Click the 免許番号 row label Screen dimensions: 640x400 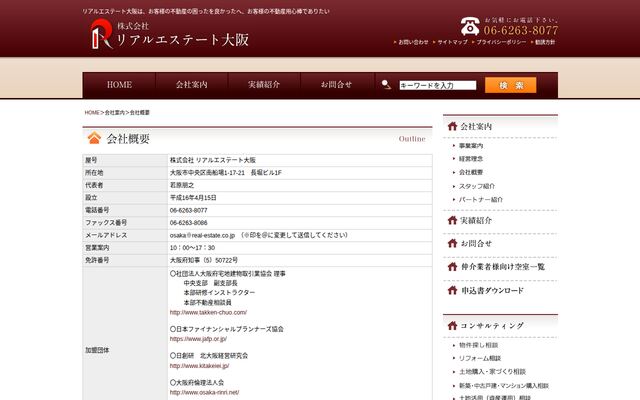click(x=97, y=260)
